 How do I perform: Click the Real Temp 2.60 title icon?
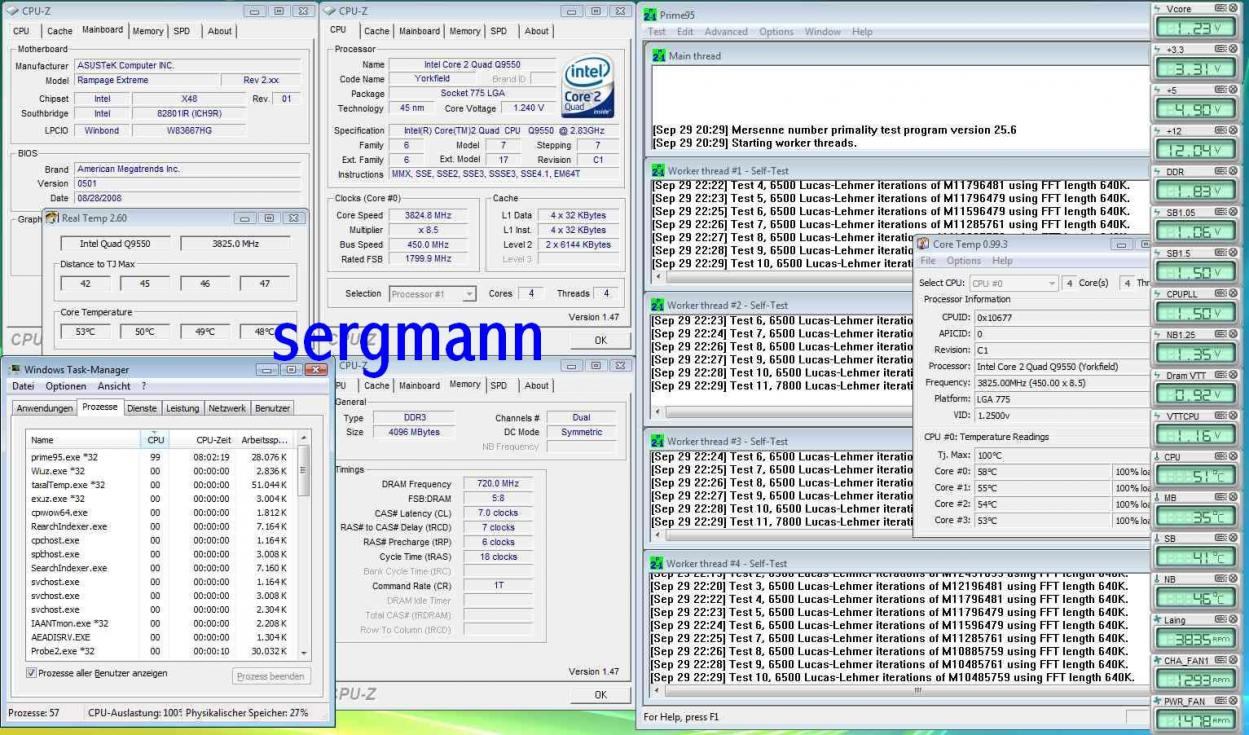click(x=53, y=217)
